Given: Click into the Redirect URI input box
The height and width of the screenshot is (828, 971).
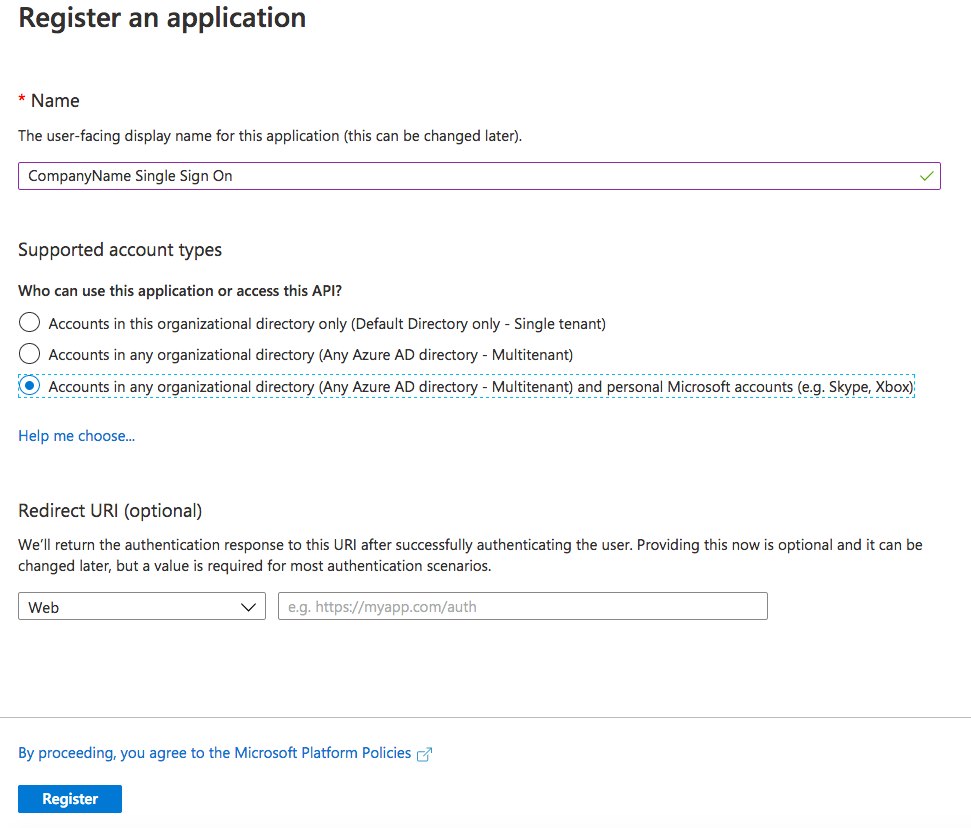Looking at the screenshot, I should 522,607.
